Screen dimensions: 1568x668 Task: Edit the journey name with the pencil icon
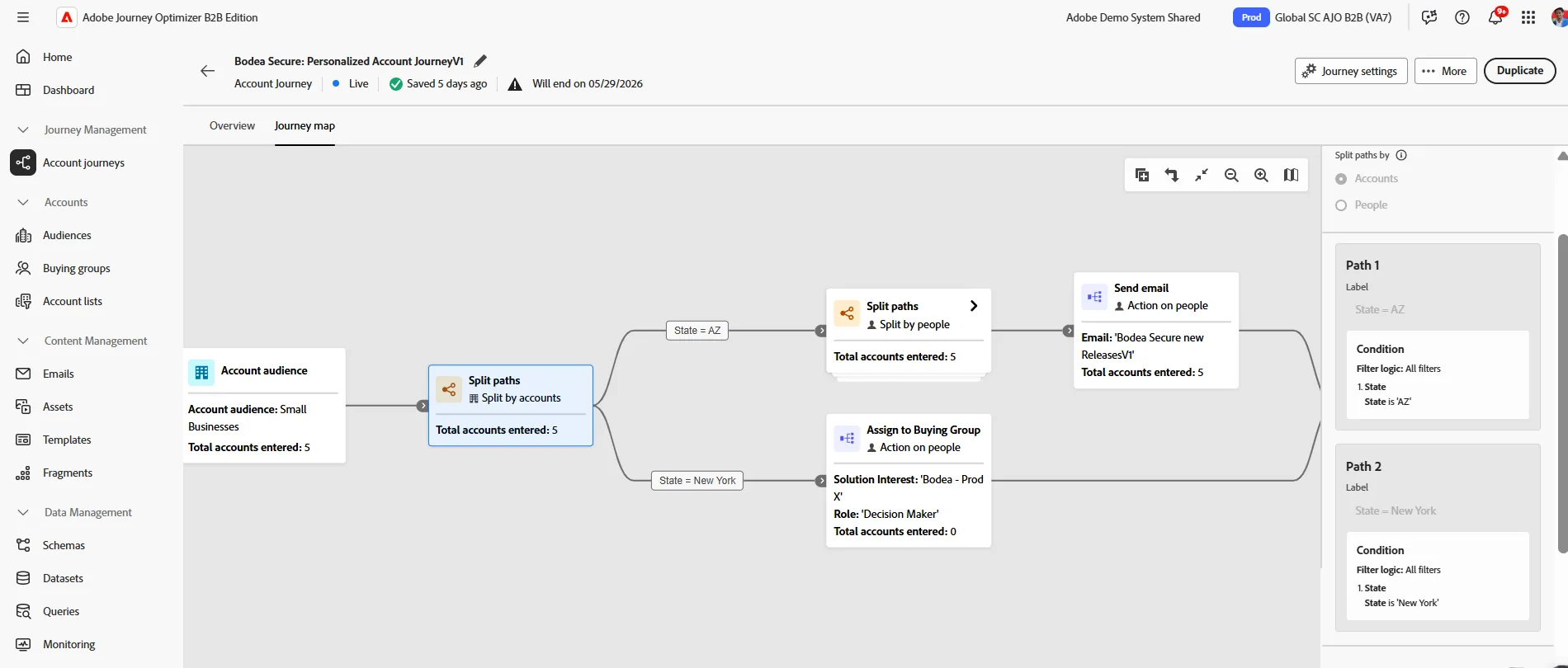pos(480,61)
